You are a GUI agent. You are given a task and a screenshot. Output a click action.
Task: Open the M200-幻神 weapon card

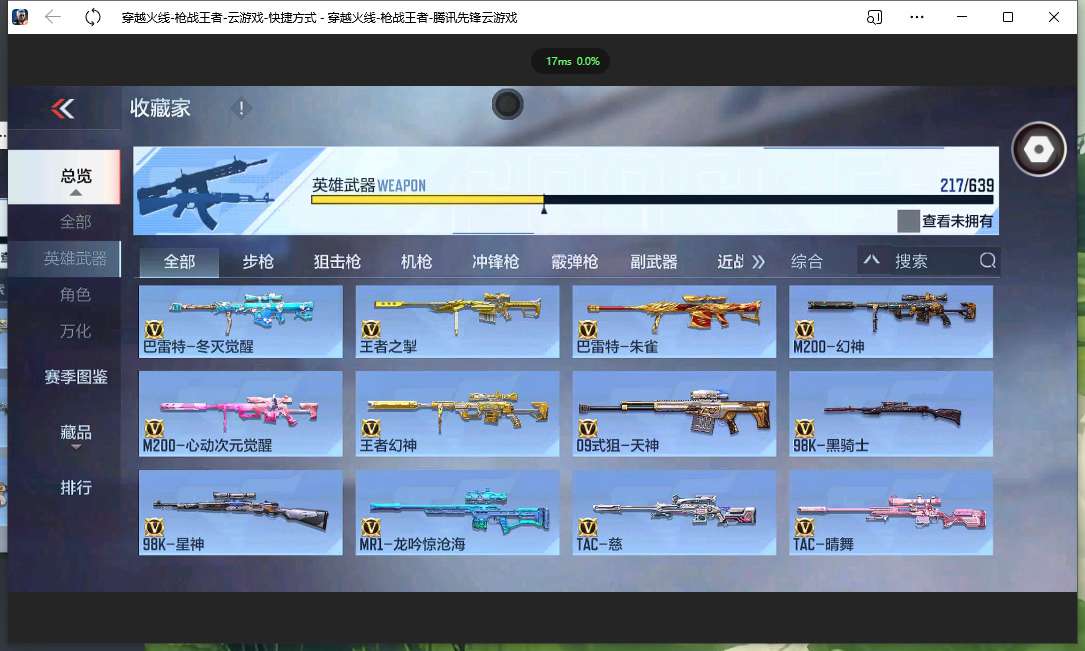(x=891, y=321)
